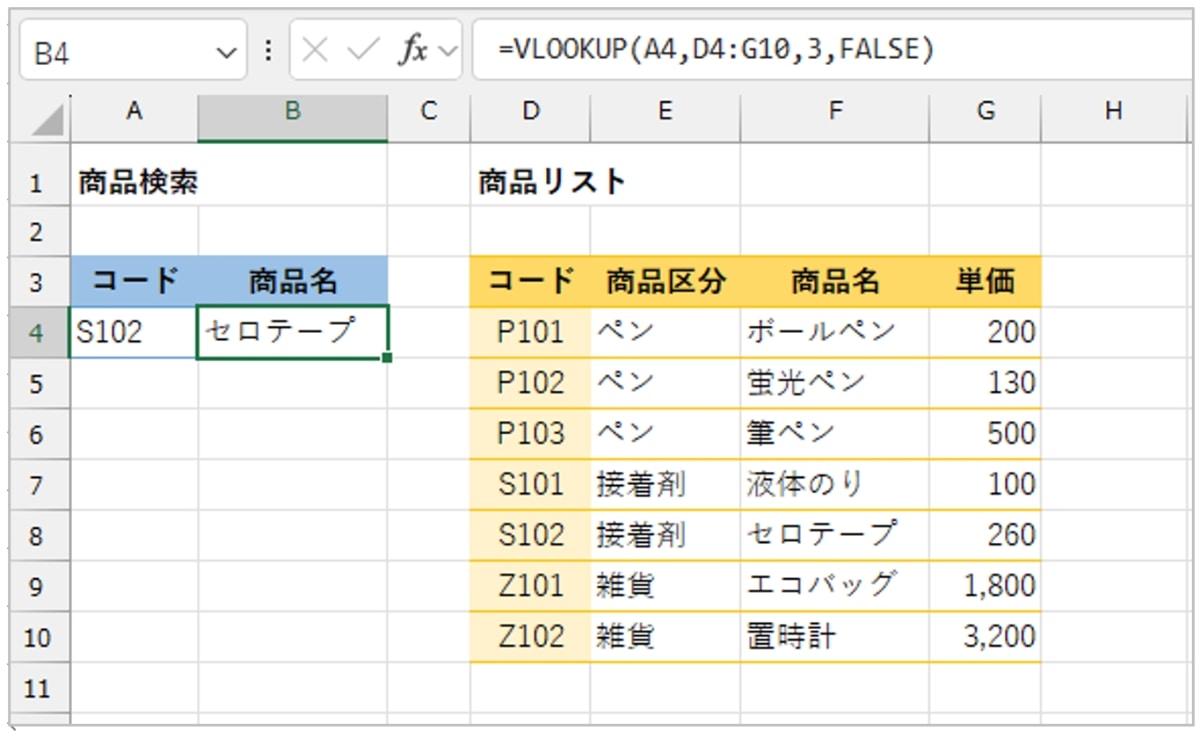
Task: Select column A header
Action: coord(134,112)
